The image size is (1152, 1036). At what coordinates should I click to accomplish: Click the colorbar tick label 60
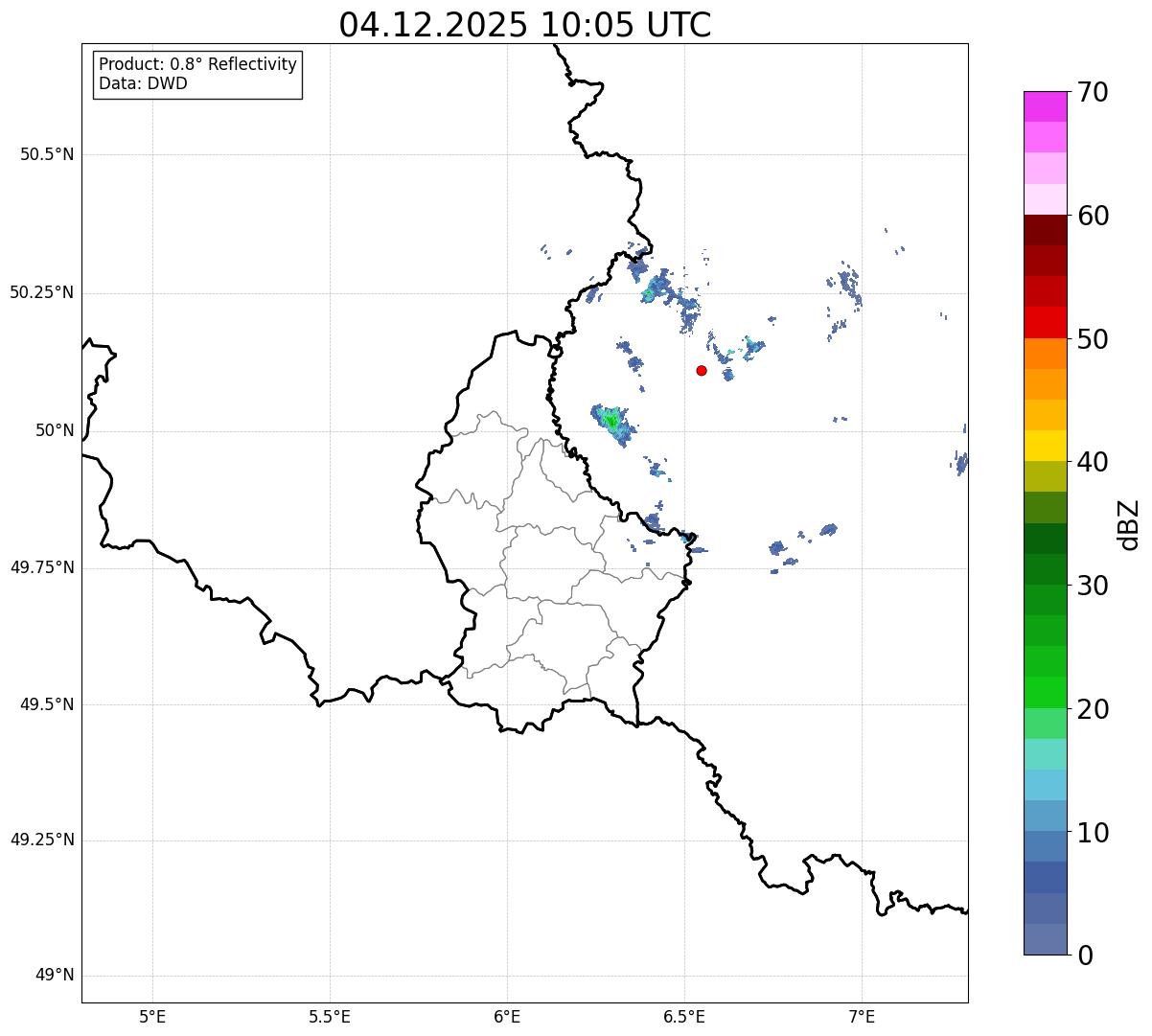tap(1093, 217)
